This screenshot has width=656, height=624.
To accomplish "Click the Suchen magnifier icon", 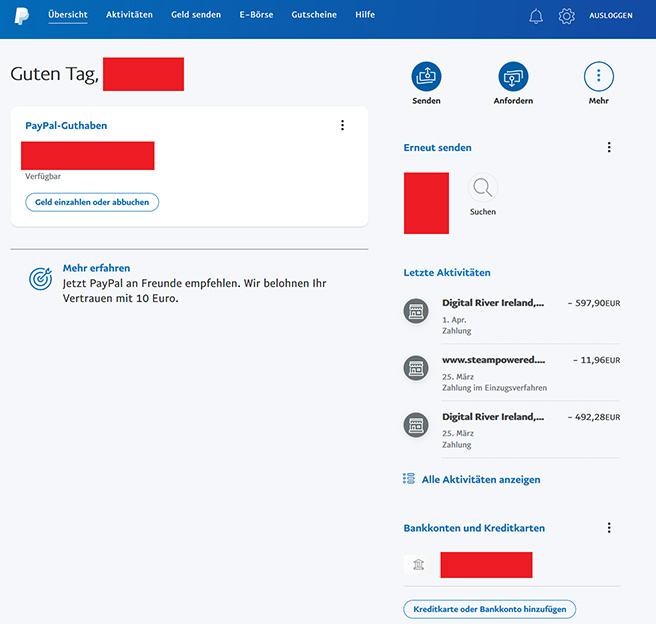I will point(482,187).
